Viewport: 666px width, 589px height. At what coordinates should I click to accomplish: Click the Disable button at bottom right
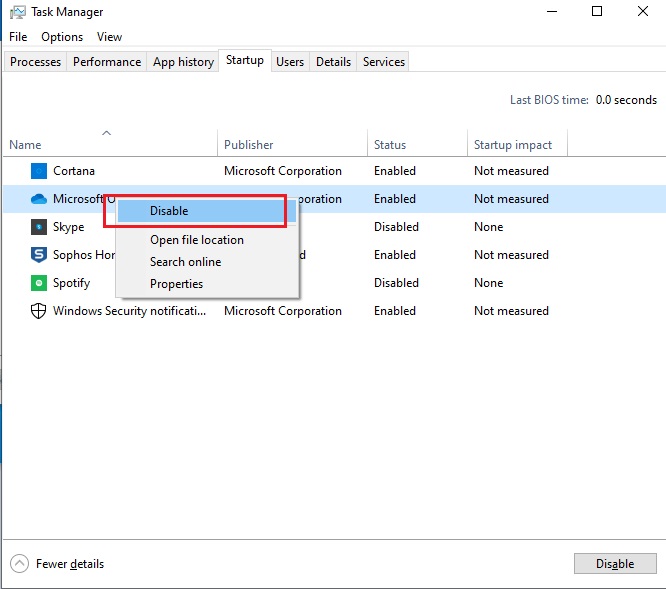pyautogui.click(x=615, y=564)
